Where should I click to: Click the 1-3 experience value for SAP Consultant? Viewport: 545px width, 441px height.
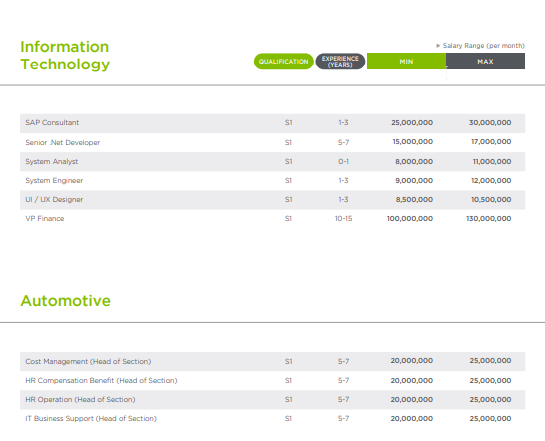click(x=343, y=123)
